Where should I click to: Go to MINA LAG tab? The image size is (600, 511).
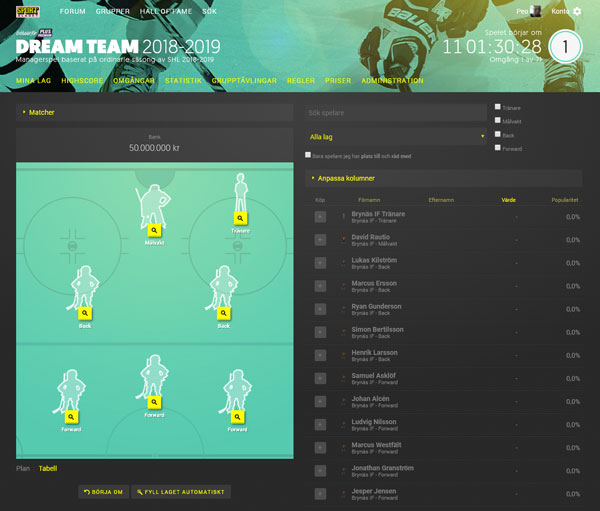(33, 80)
